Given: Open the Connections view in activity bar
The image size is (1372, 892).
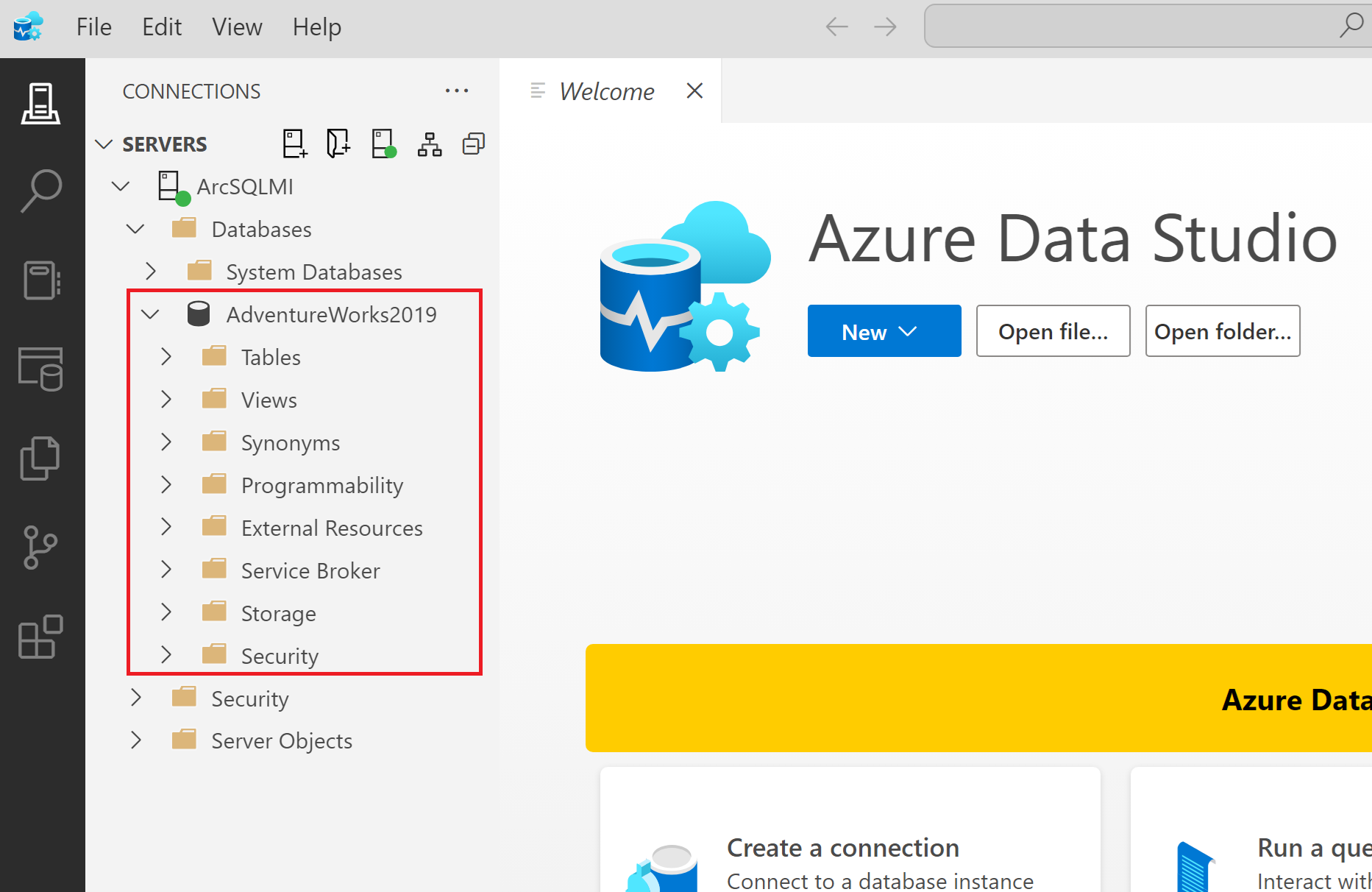Looking at the screenshot, I should [x=41, y=103].
